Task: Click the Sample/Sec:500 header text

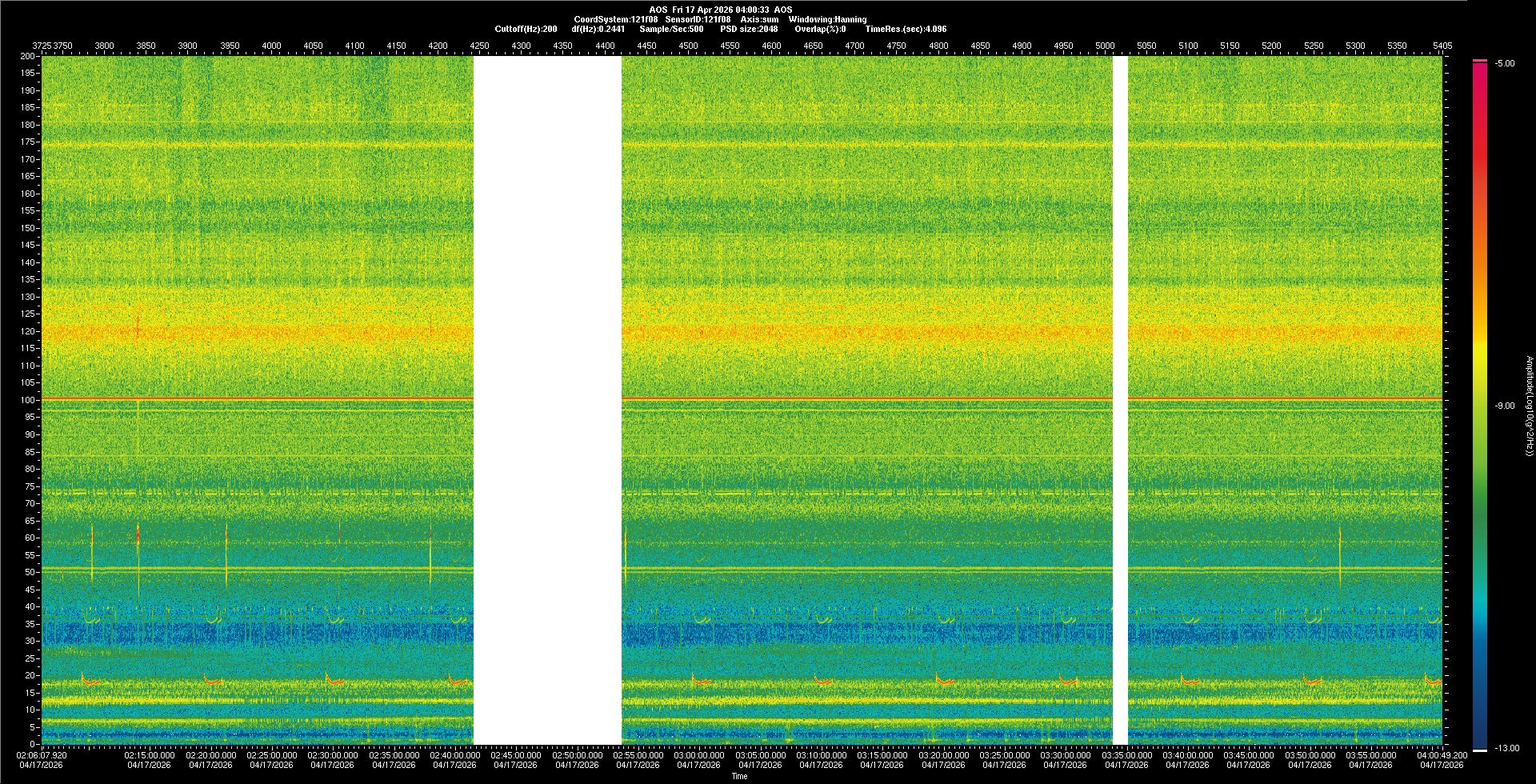Action: point(671,29)
